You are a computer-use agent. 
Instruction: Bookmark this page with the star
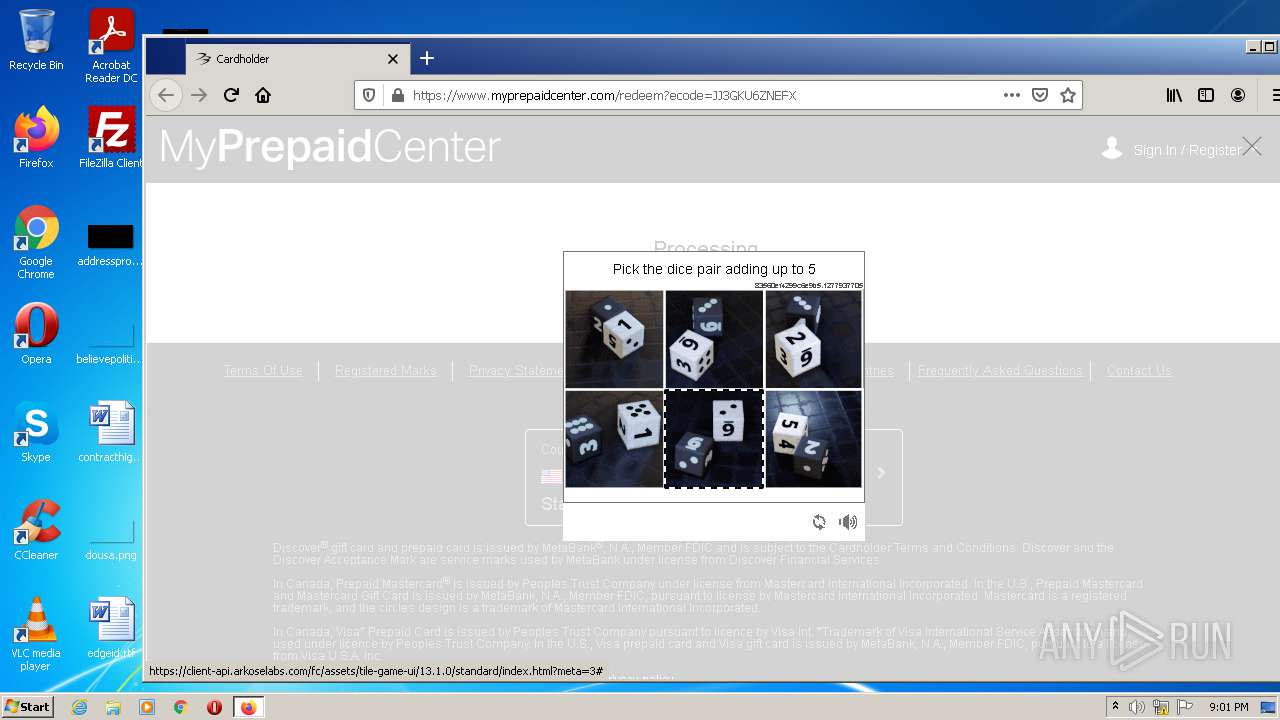(x=1068, y=95)
